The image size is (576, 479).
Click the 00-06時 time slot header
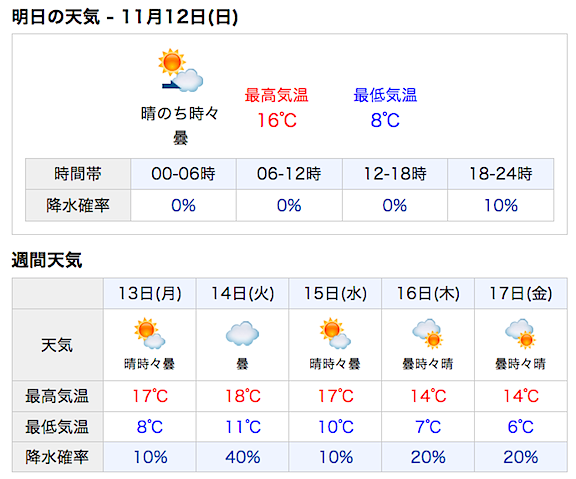[x=183, y=174]
